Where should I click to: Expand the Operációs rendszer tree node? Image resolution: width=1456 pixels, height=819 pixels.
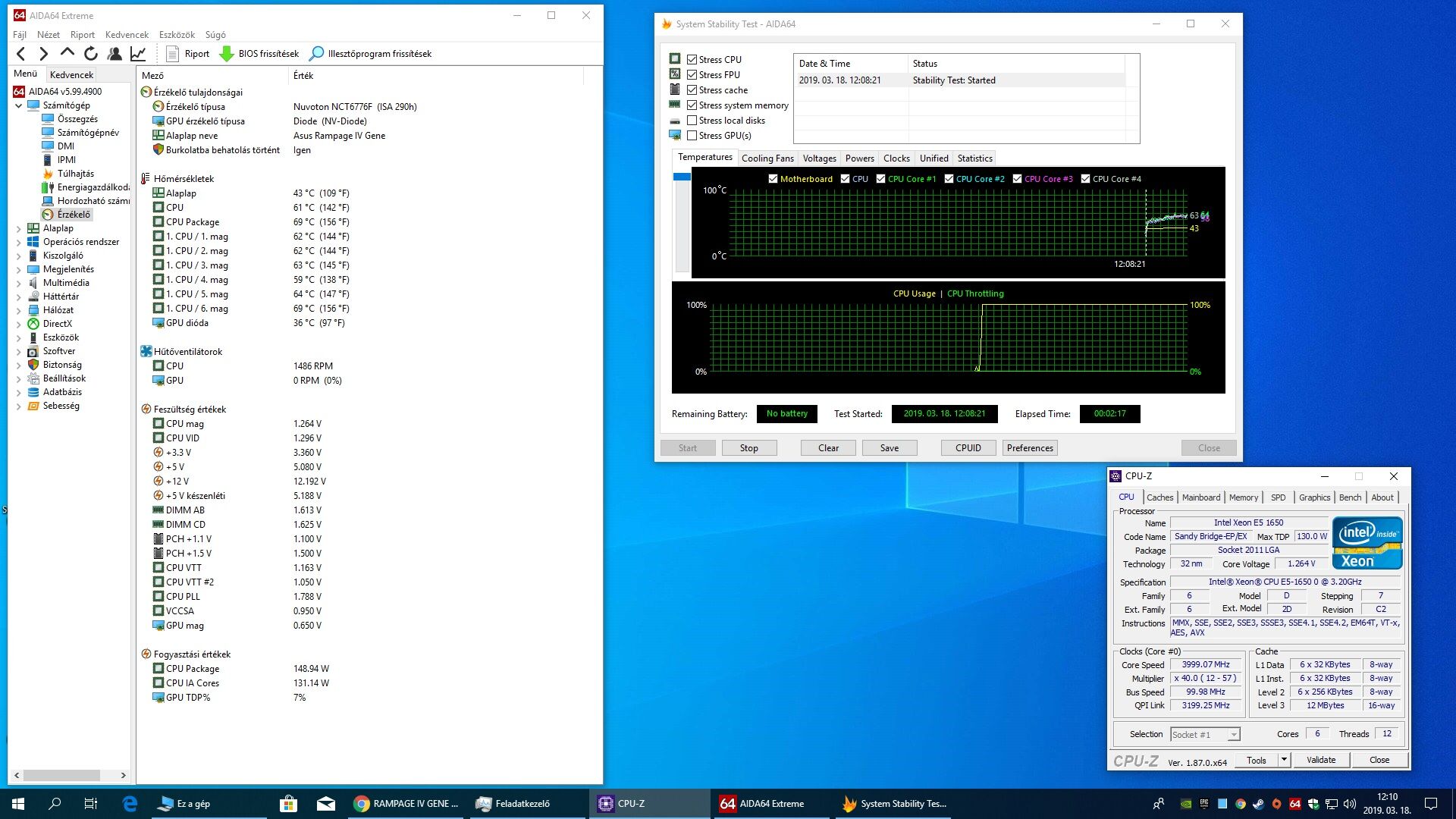click(19, 242)
